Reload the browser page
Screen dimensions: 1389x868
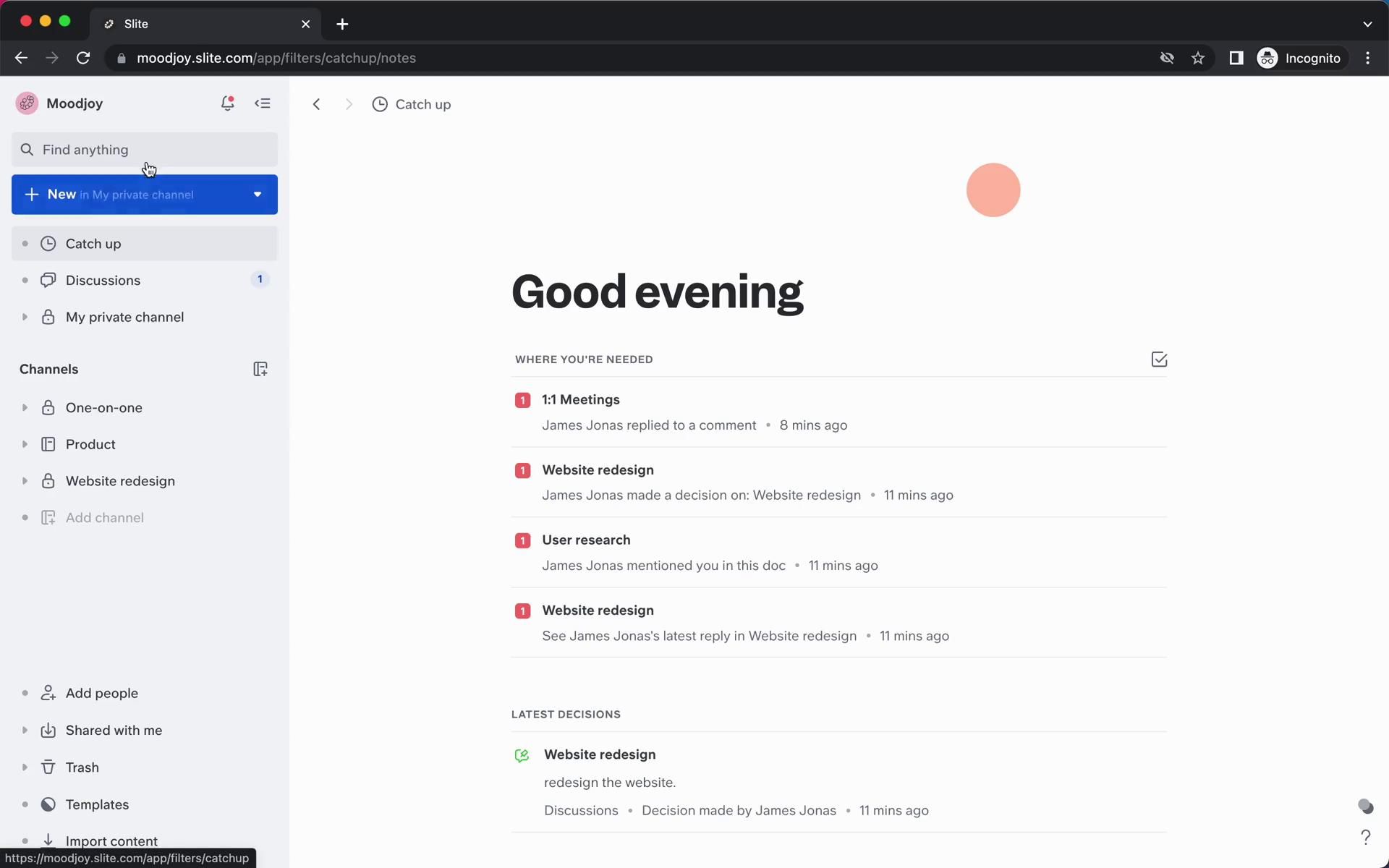pos(83,58)
